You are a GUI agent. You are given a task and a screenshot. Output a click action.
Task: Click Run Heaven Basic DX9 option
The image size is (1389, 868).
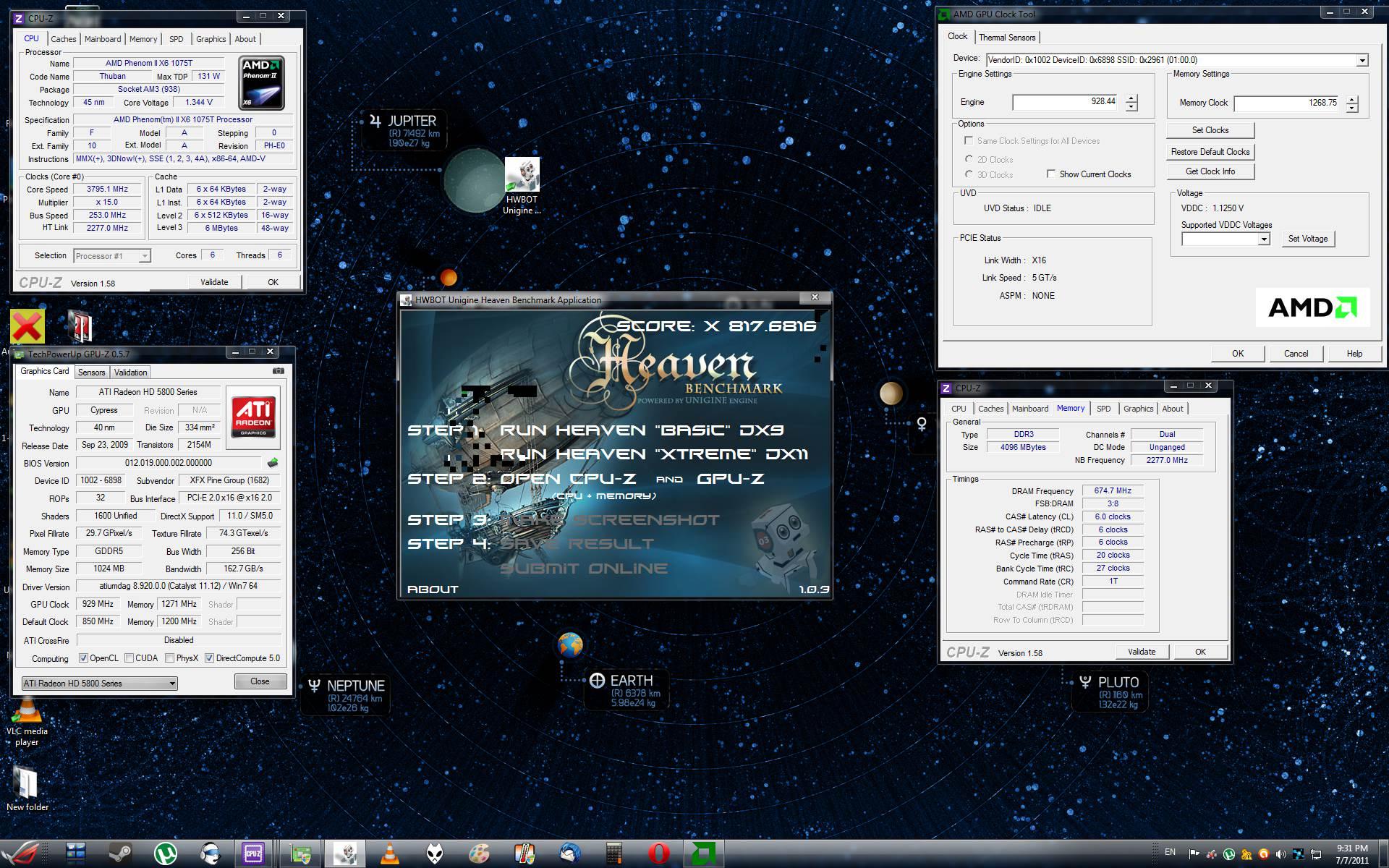tap(642, 430)
